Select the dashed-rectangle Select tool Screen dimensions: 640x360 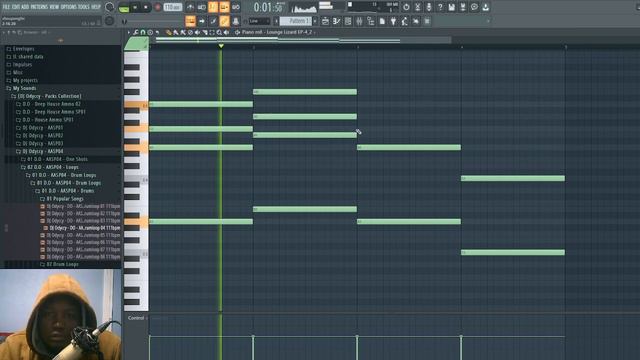[x=212, y=32]
